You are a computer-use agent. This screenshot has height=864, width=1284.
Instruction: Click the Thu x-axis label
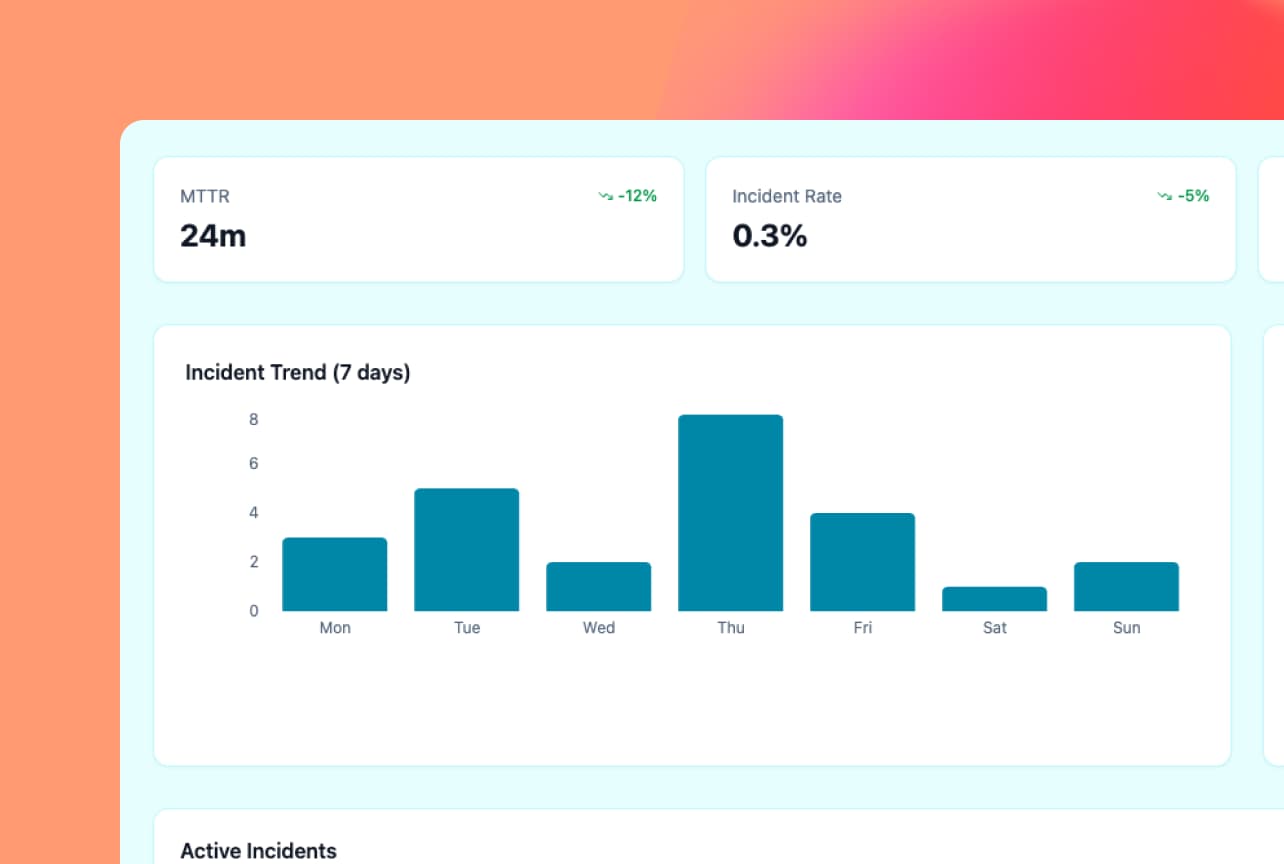[730, 628]
